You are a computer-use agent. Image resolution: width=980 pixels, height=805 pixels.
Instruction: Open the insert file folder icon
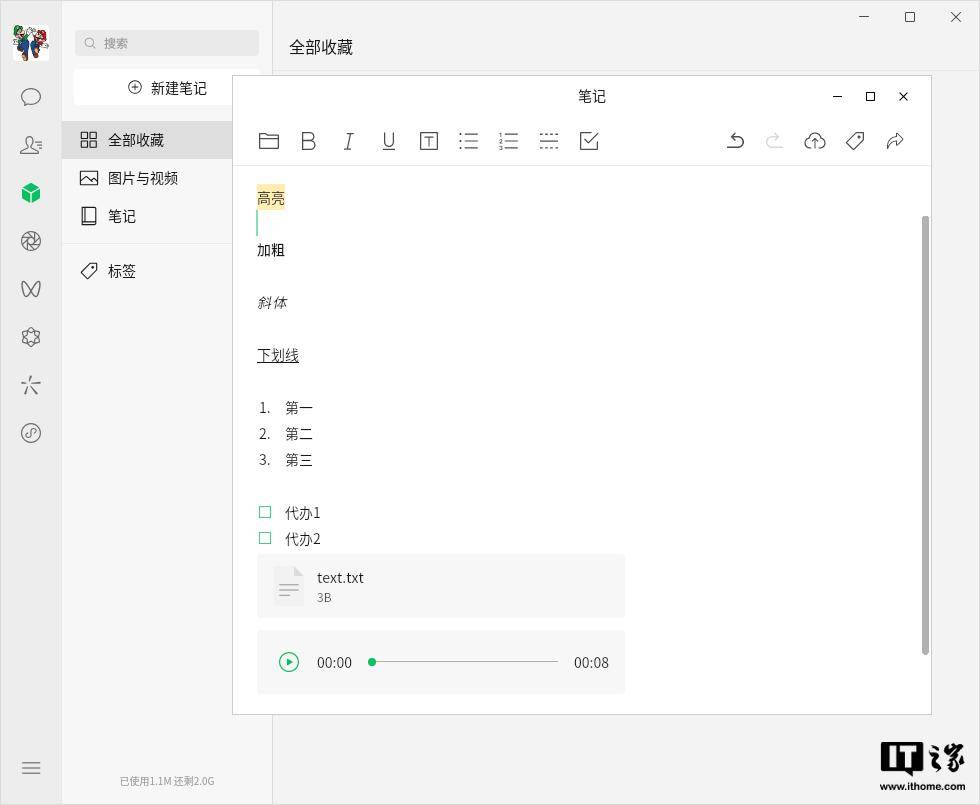pos(269,141)
